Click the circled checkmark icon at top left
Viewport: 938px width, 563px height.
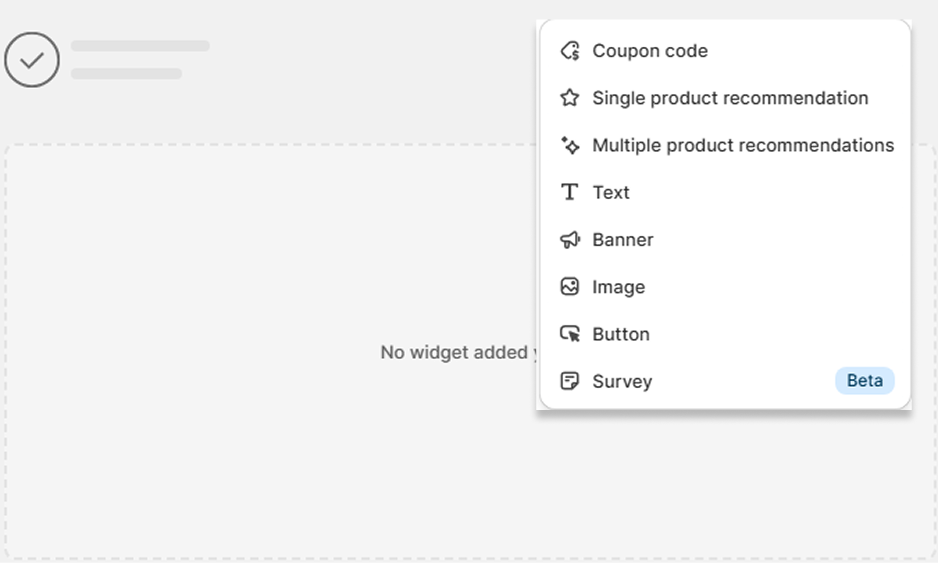click(x=32, y=60)
